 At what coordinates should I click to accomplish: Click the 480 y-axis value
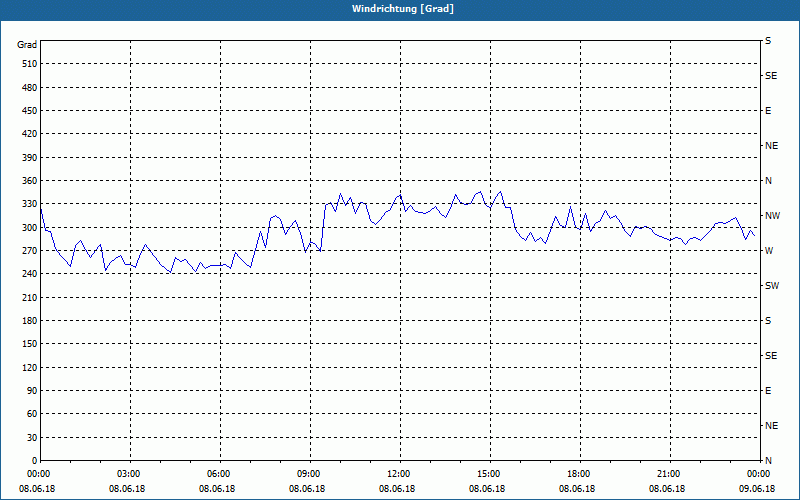coord(30,88)
